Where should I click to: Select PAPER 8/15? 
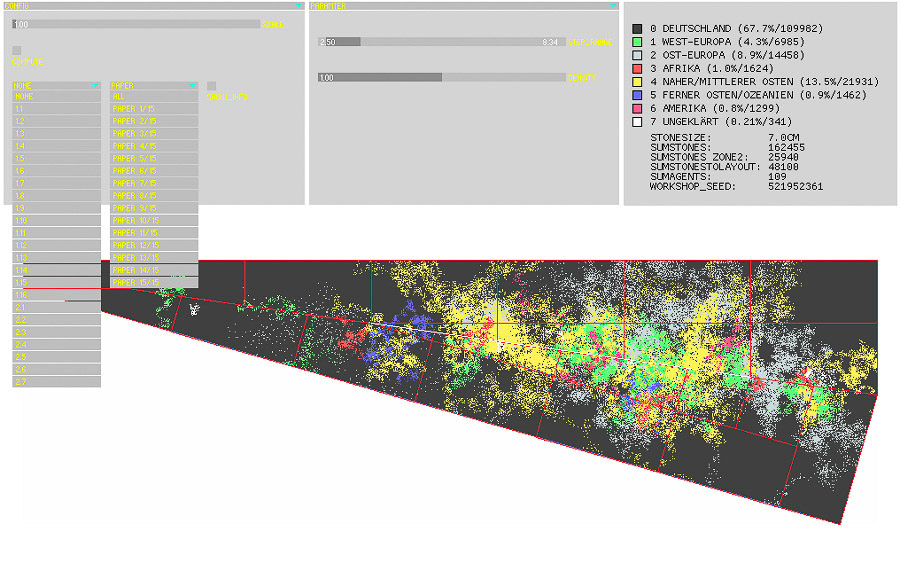[x=154, y=196]
